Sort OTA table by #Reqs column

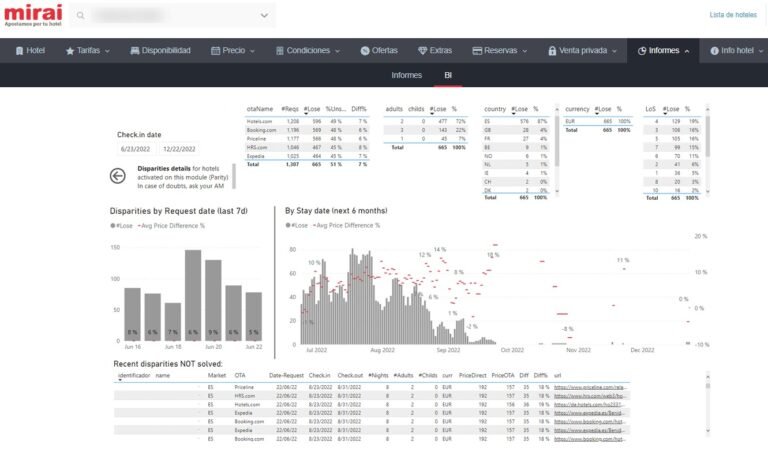tap(291, 108)
